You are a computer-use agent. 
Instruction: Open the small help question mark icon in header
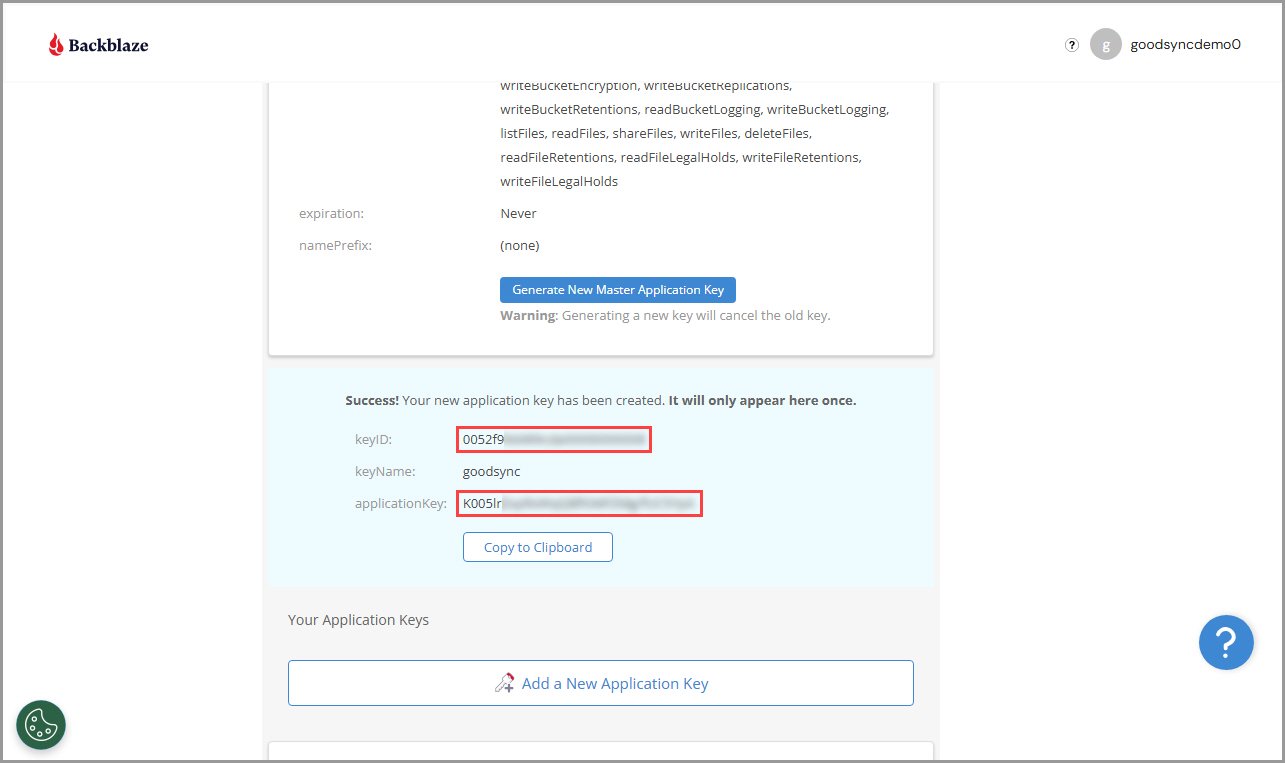1072,44
